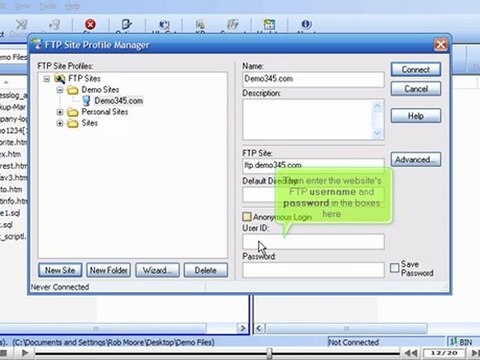This screenshot has height=360, width=480.
Task: Click the FTP Site Profile Manager title icon
Action: click(36, 44)
